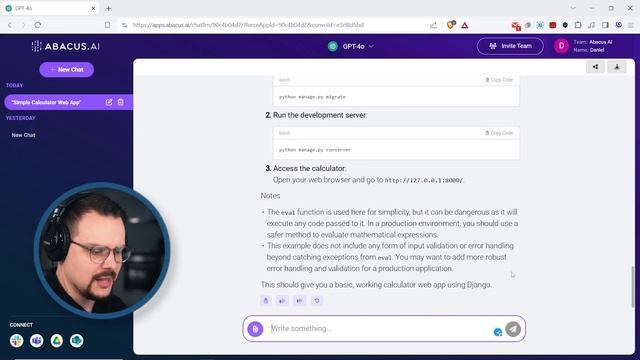640x360 pixels.
Task: Open the GPT-4o model dropdown
Action: click(351, 47)
